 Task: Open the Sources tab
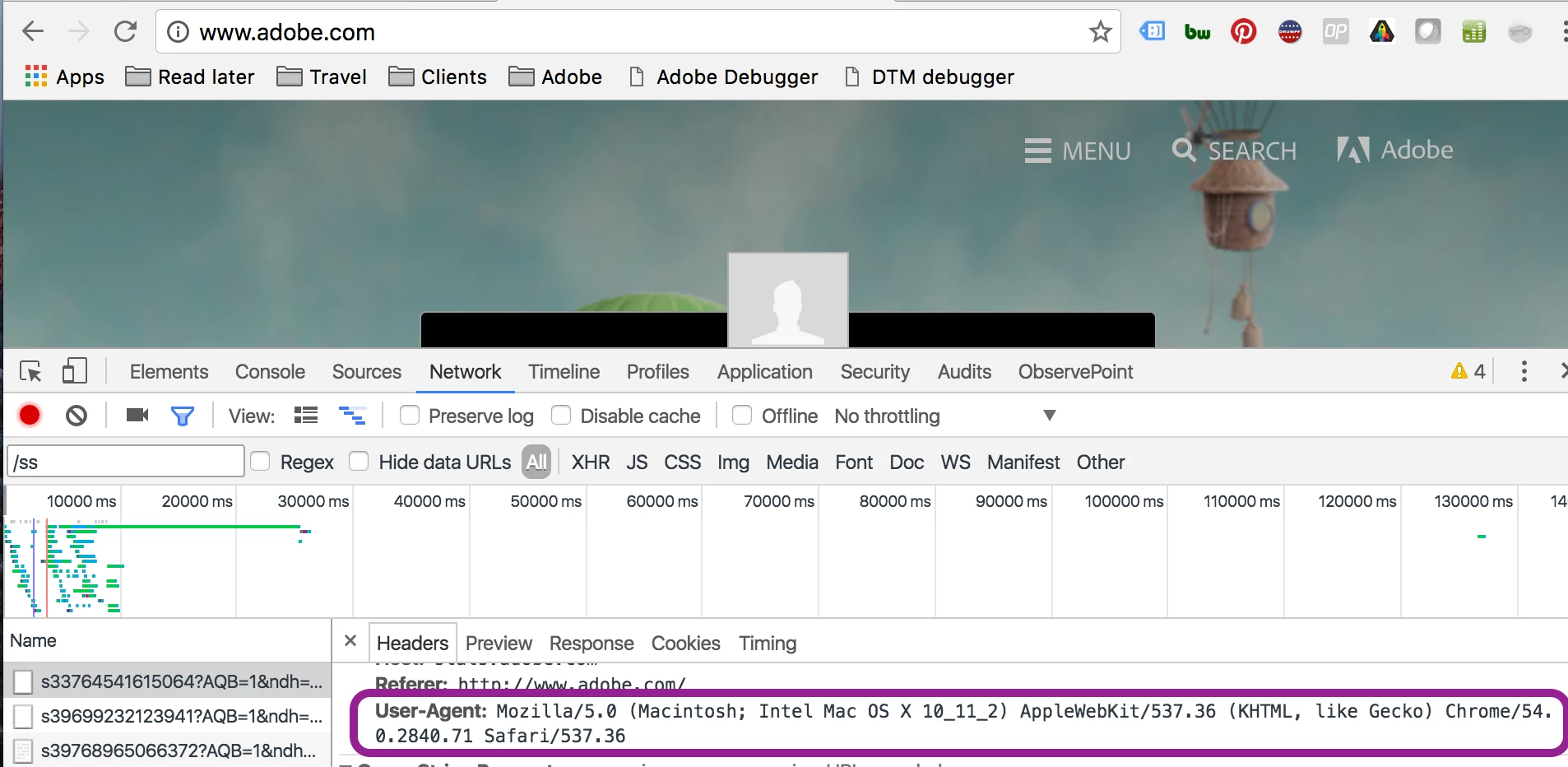[367, 372]
